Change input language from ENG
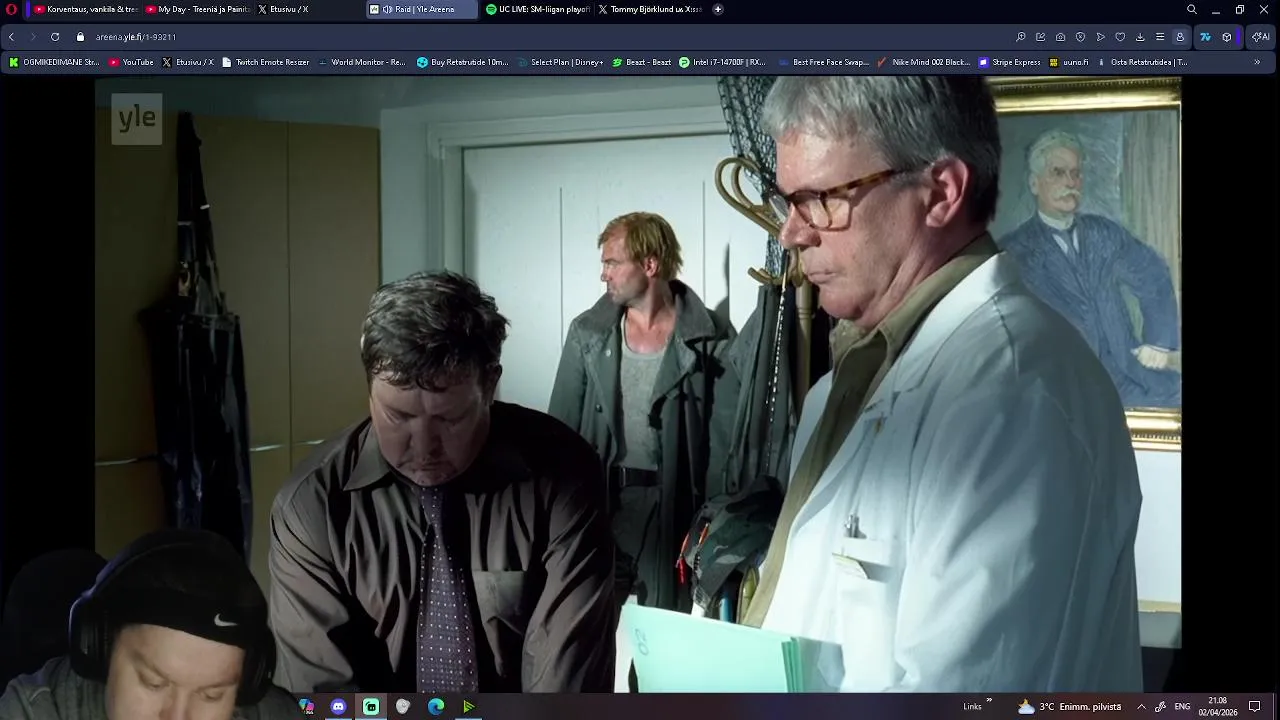1280x720 pixels. [x=1182, y=707]
